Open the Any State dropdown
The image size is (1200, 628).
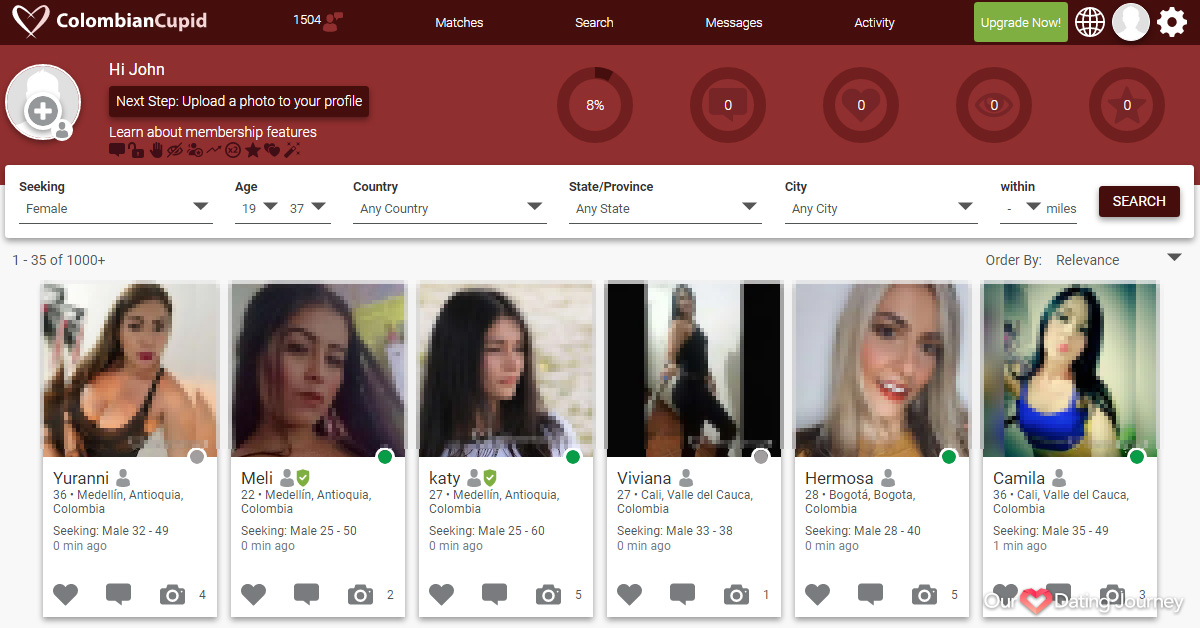666,208
